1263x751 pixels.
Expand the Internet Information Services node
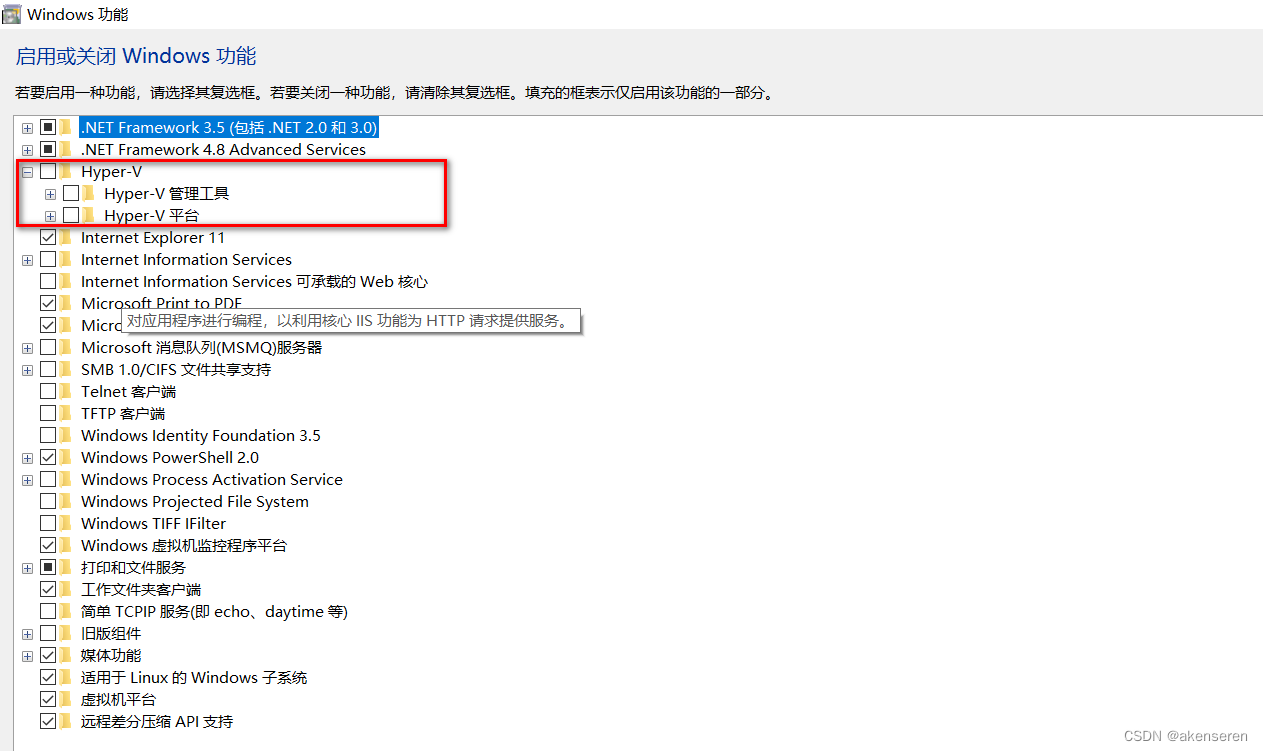[x=27, y=261]
